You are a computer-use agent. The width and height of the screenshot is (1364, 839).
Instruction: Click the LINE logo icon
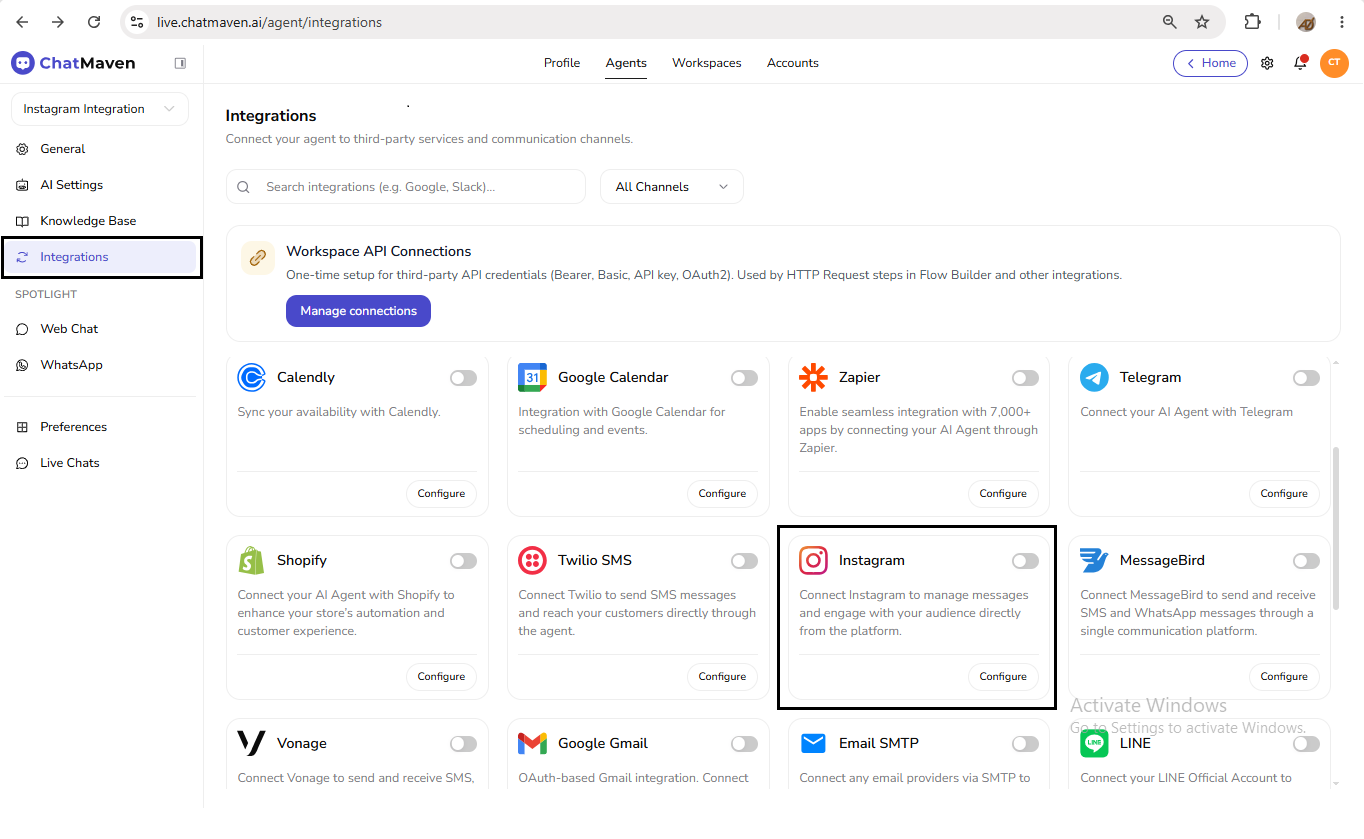point(1094,743)
